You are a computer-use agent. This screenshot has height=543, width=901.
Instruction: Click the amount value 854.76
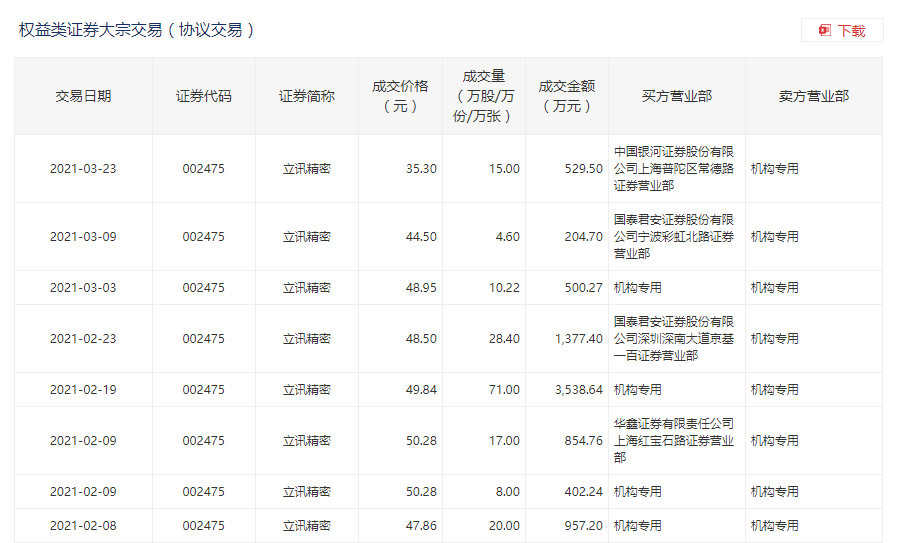tap(584, 441)
